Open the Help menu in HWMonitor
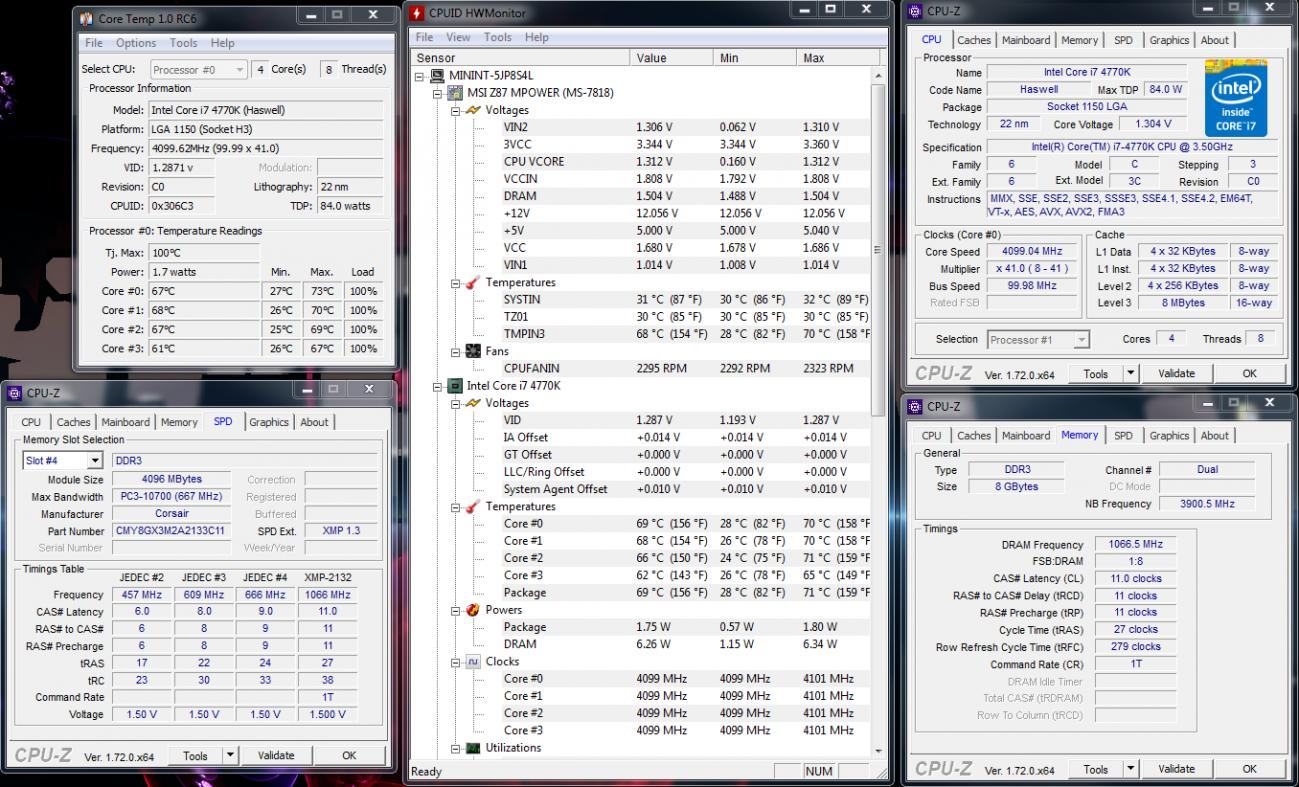Image resolution: width=1299 pixels, height=787 pixels. coord(537,37)
